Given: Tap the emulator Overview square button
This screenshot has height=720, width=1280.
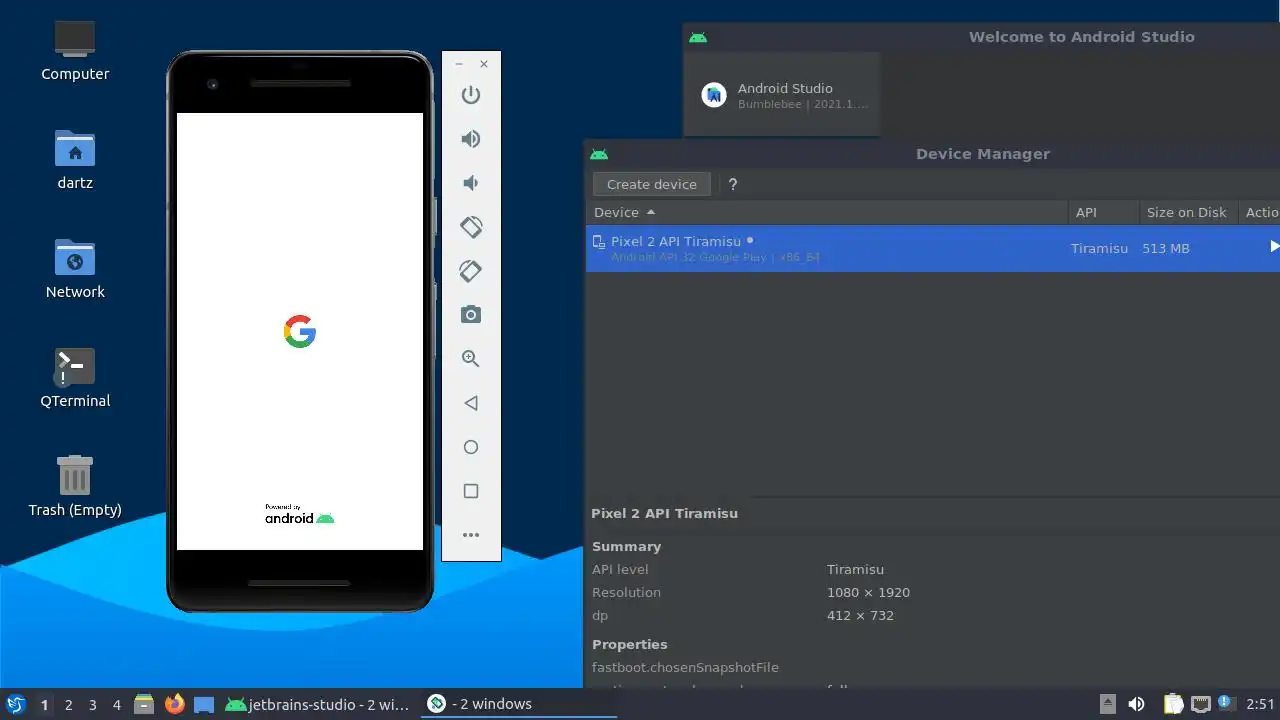Looking at the screenshot, I should (471, 491).
